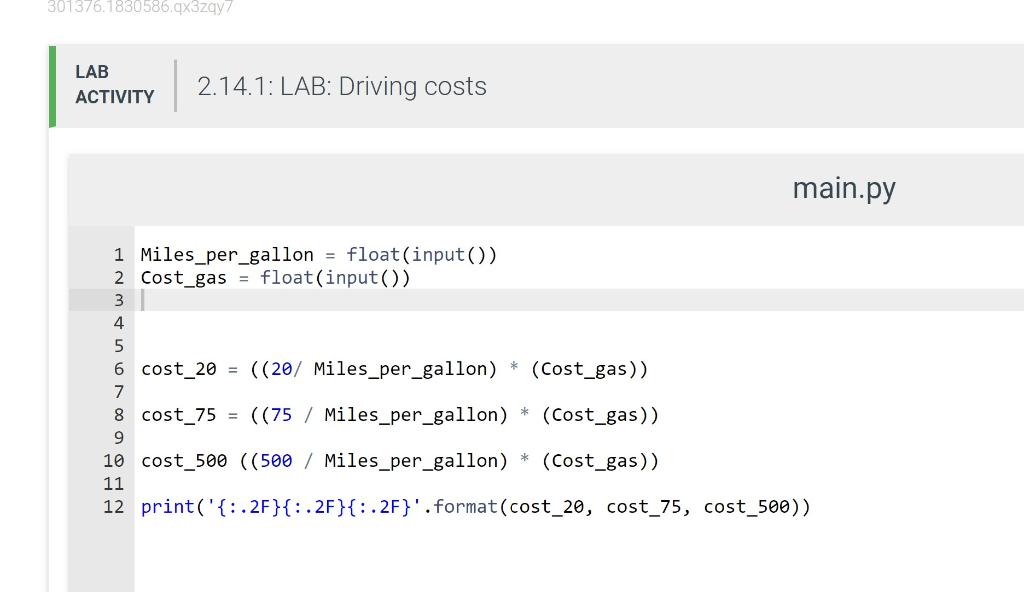
Task: Click the number 20 on line 6
Action: (x=281, y=369)
